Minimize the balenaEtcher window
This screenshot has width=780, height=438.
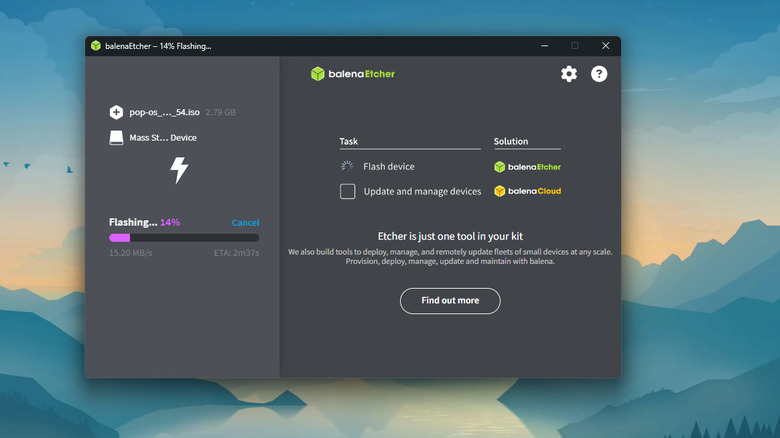tap(544, 46)
